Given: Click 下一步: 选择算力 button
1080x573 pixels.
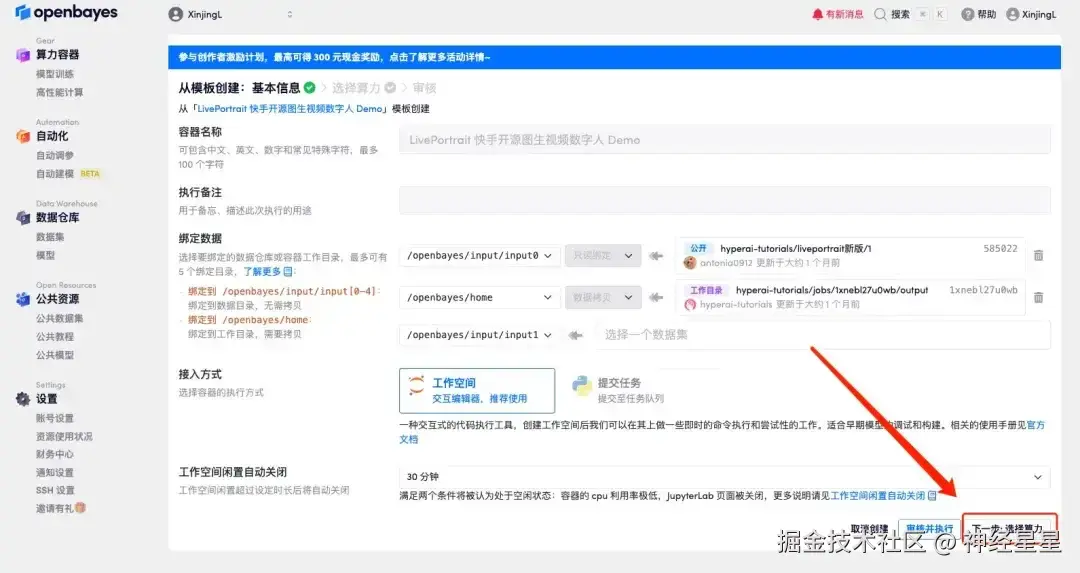Looking at the screenshot, I should pos(1008,528).
